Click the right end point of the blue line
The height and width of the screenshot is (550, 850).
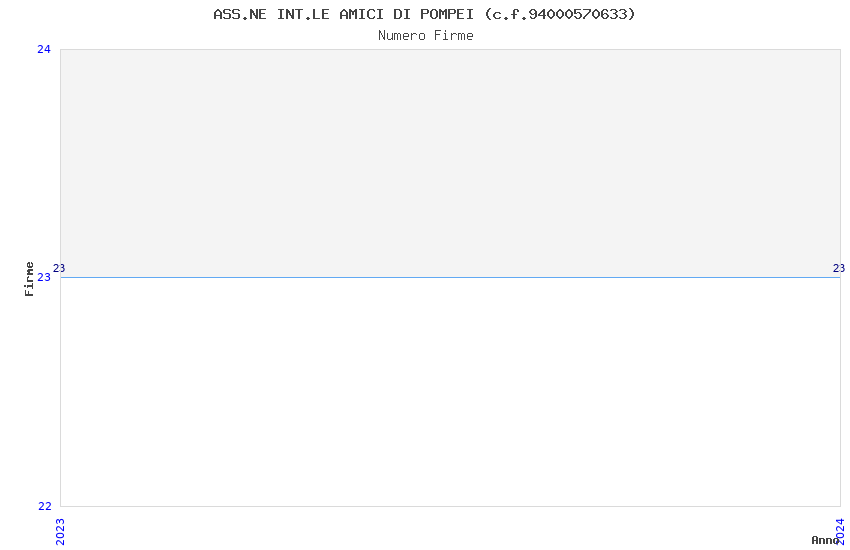click(x=840, y=277)
